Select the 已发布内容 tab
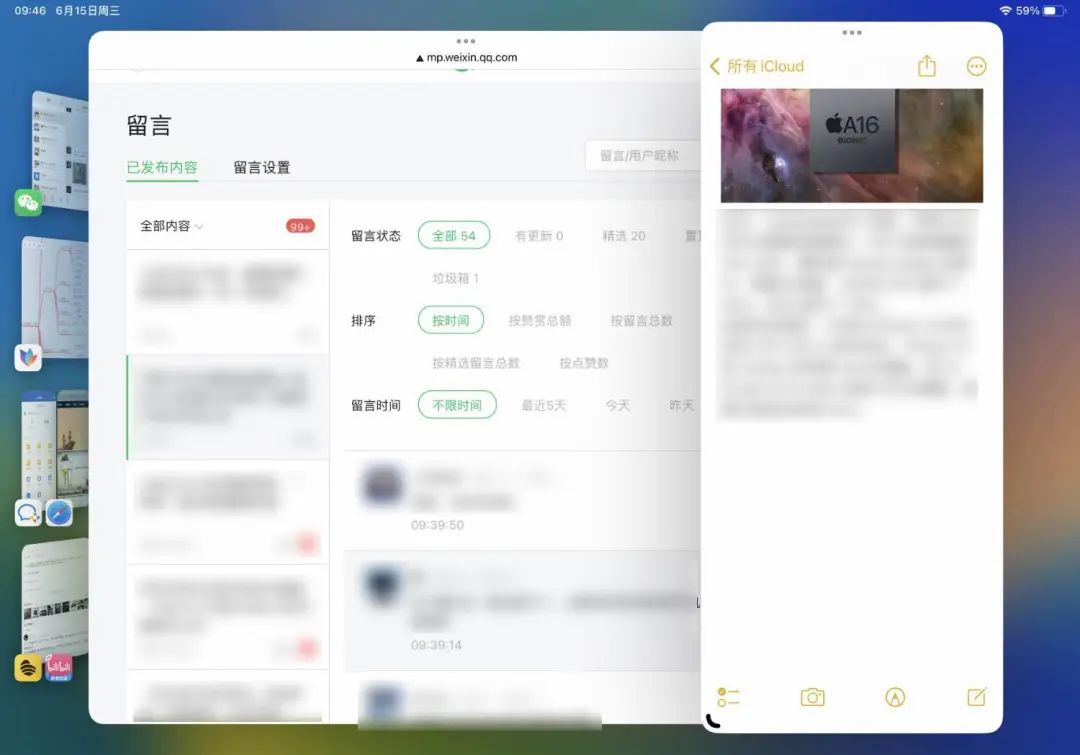The width and height of the screenshot is (1080, 755). coord(161,167)
